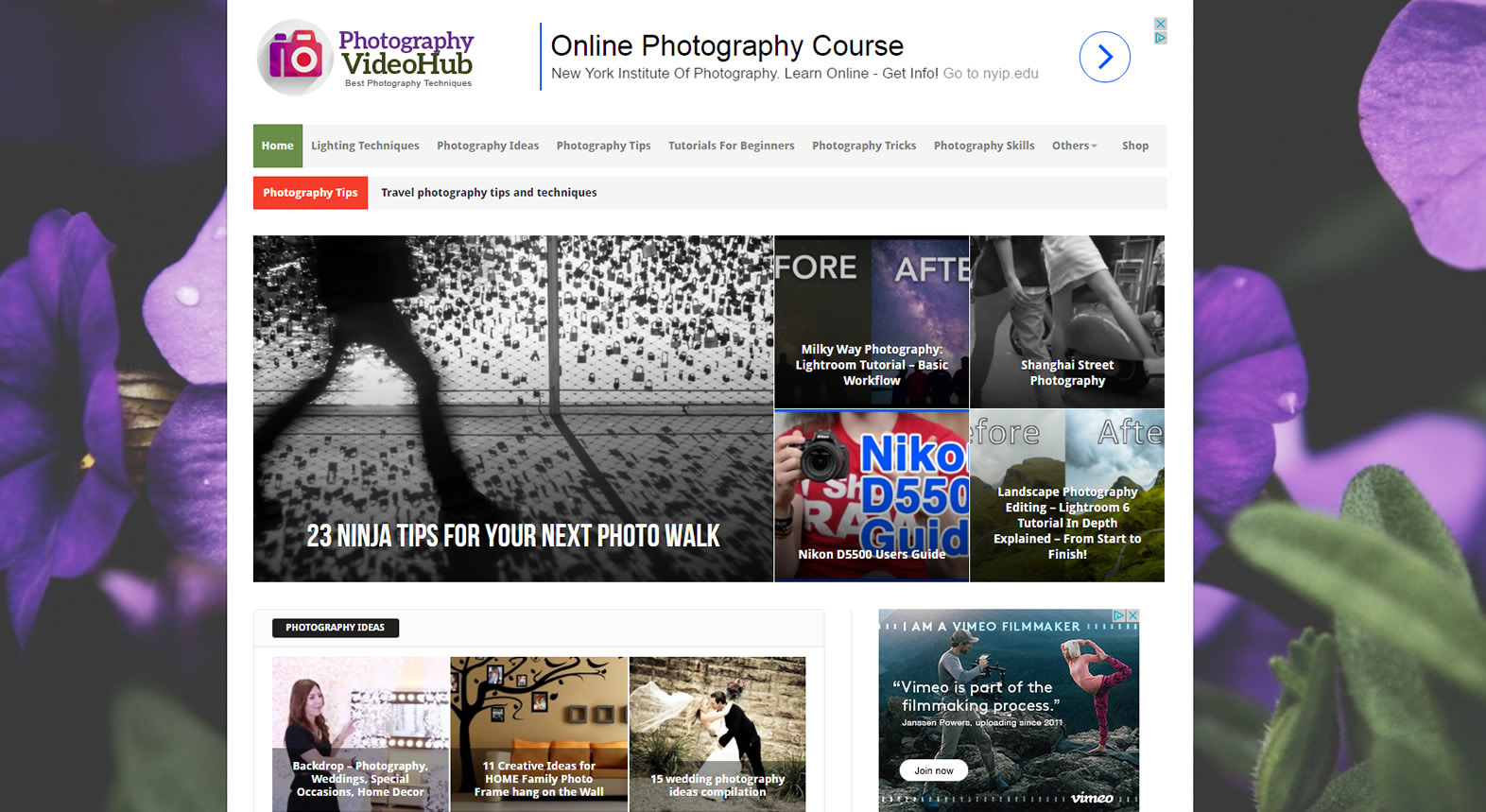The image size is (1486, 812).
Task: Open 23 Ninja Tips photo walk article
Action: [x=513, y=408]
